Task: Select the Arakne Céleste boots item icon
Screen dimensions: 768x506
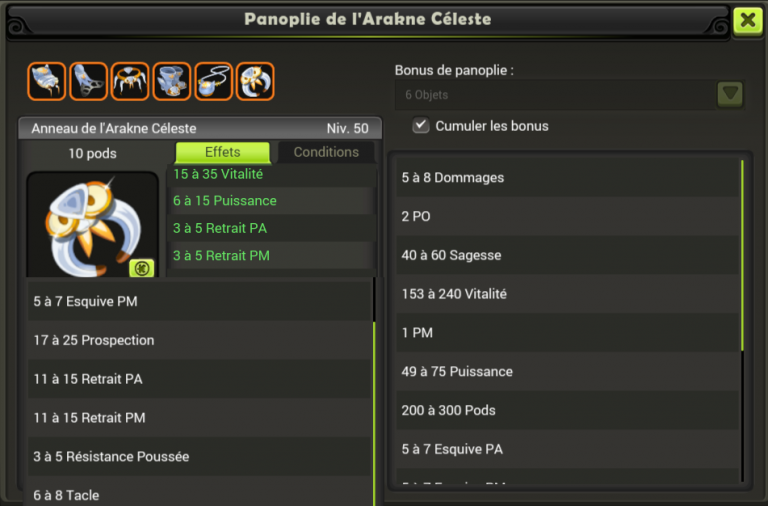Action: (x=171, y=81)
